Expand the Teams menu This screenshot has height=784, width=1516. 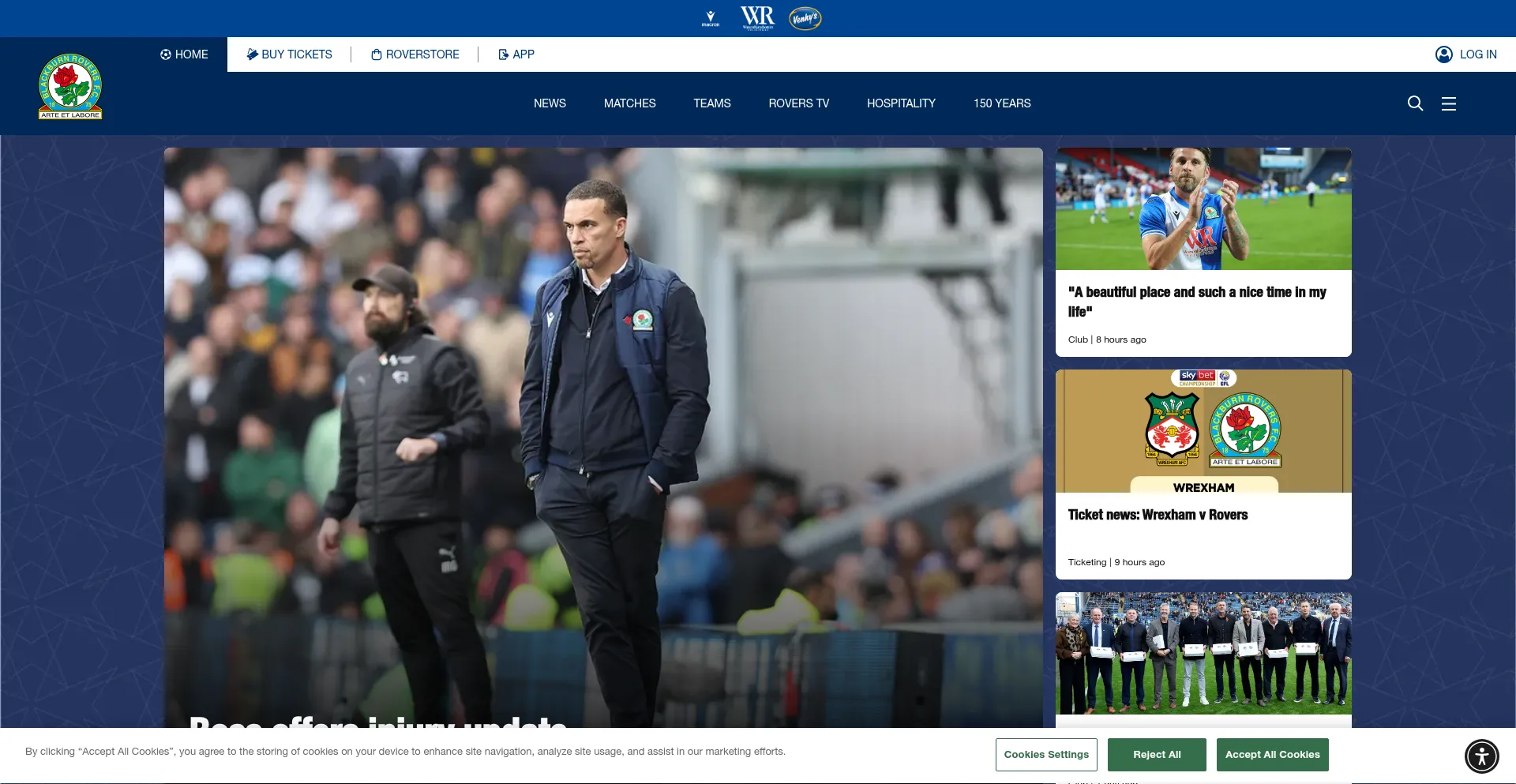[x=711, y=103]
